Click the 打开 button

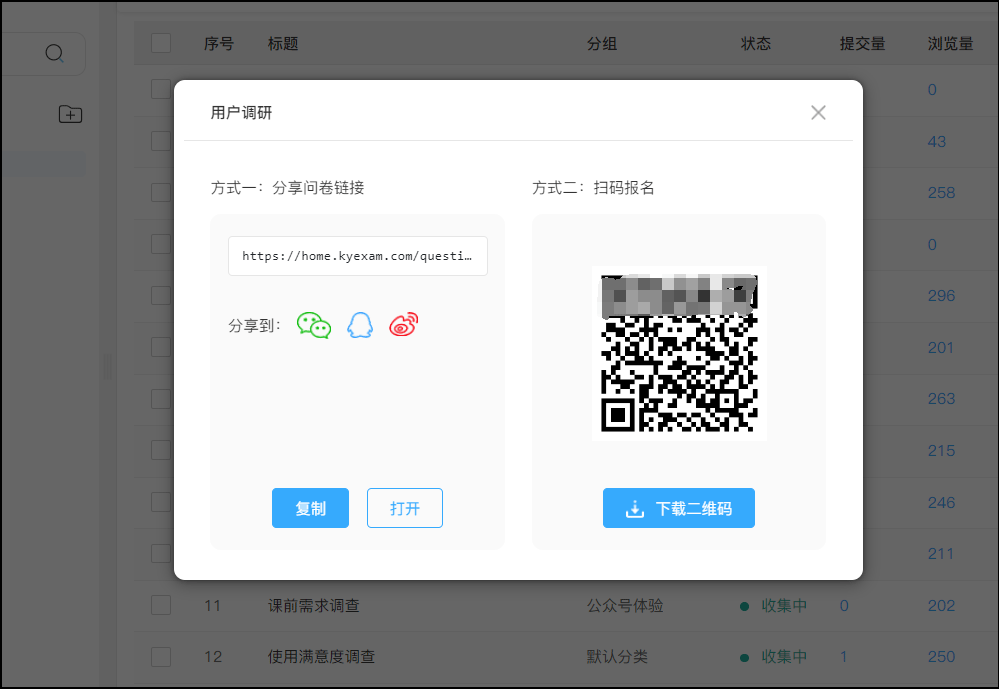coord(405,508)
